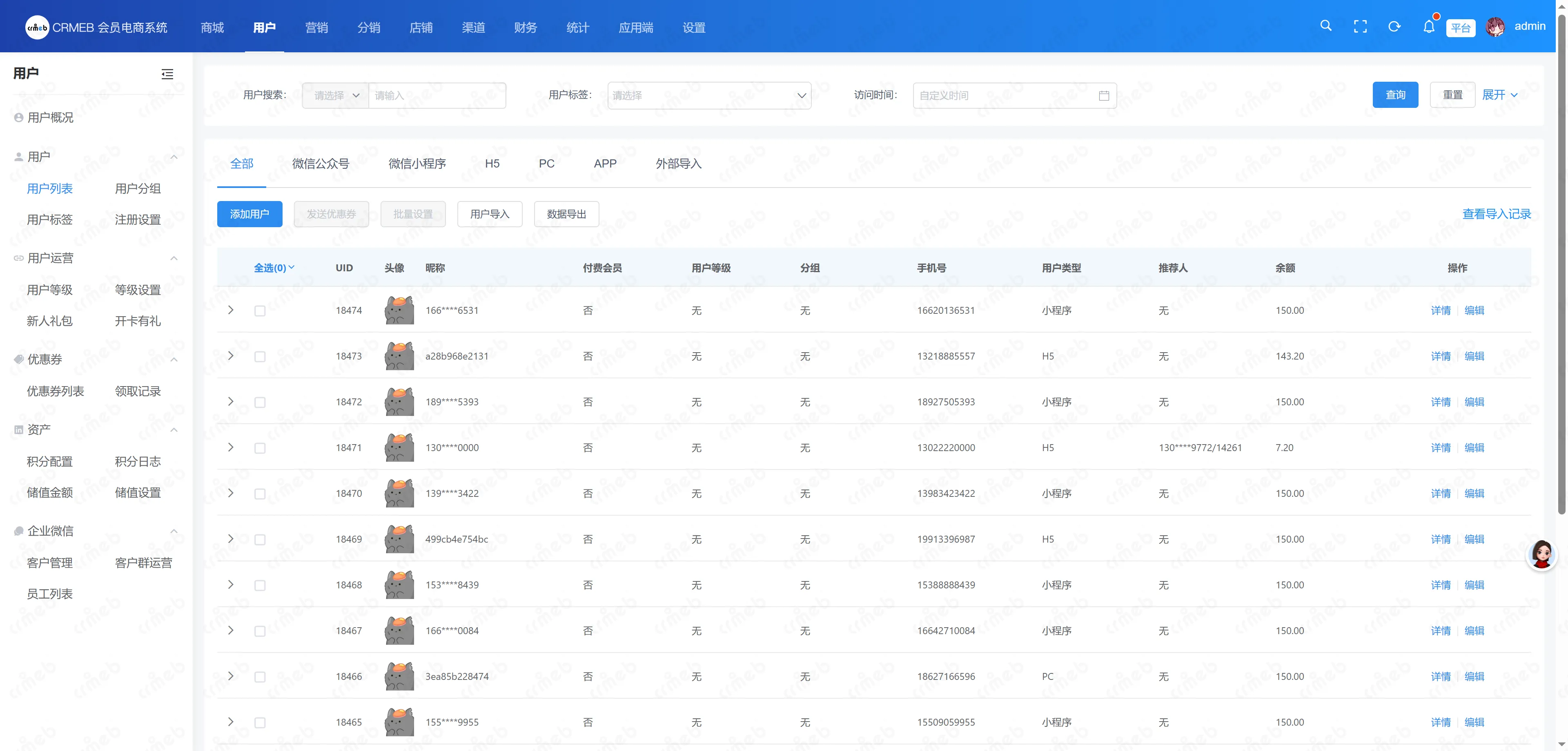Click avatar thumbnail of user 18471
The width and height of the screenshot is (1568, 751).
pyautogui.click(x=399, y=447)
